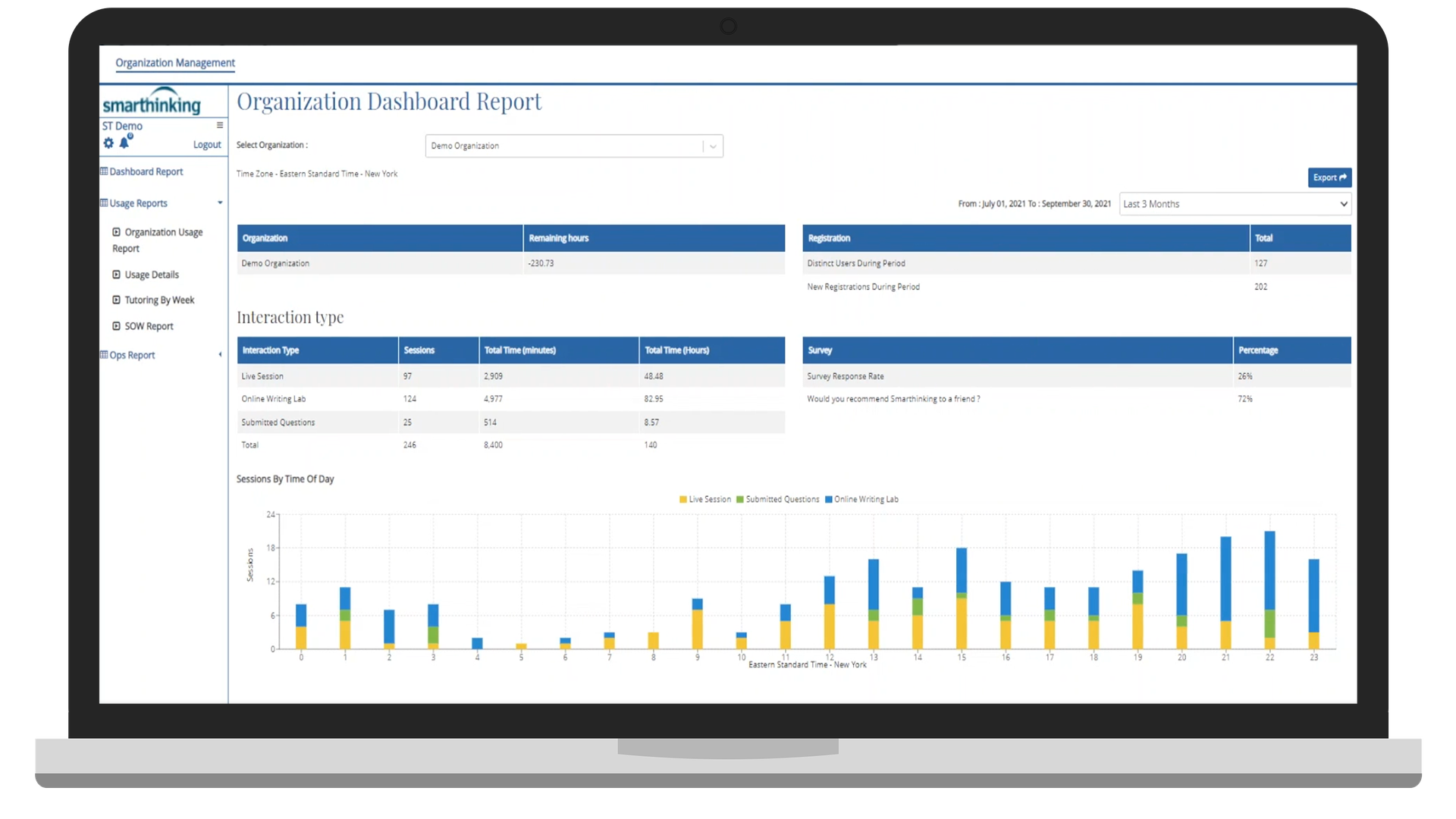1456x819 pixels.
Task: Click the arrow icon beside SOW Report
Action: (x=116, y=326)
